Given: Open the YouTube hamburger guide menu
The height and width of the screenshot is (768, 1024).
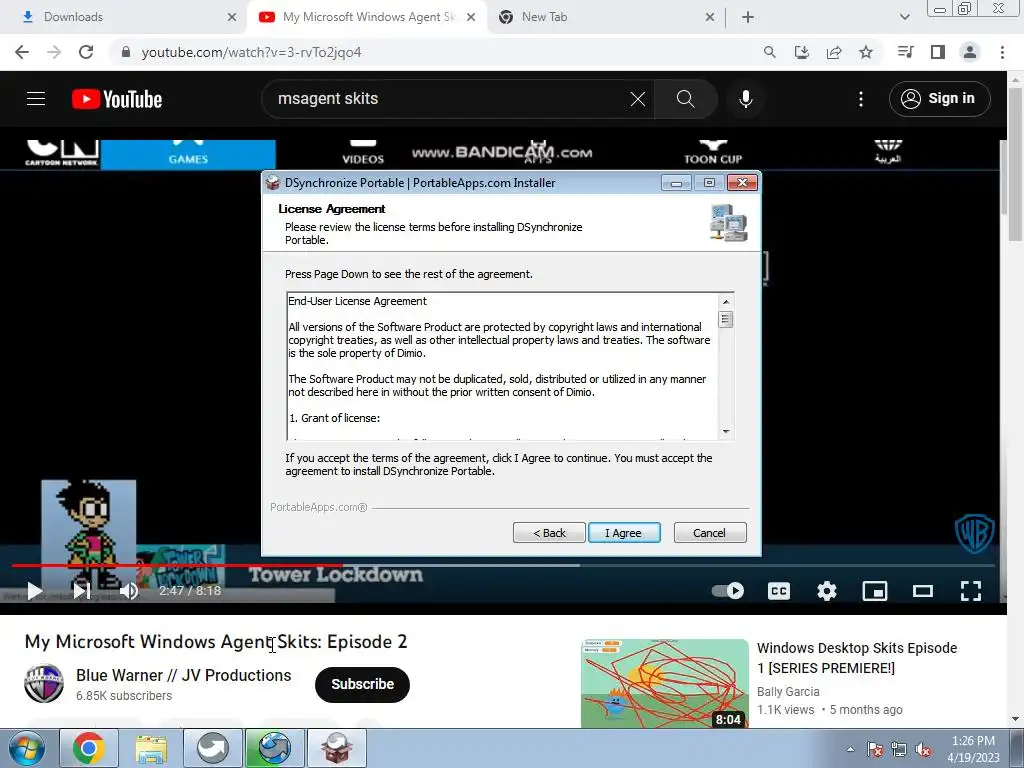Looking at the screenshot, I should pos(36,99).
